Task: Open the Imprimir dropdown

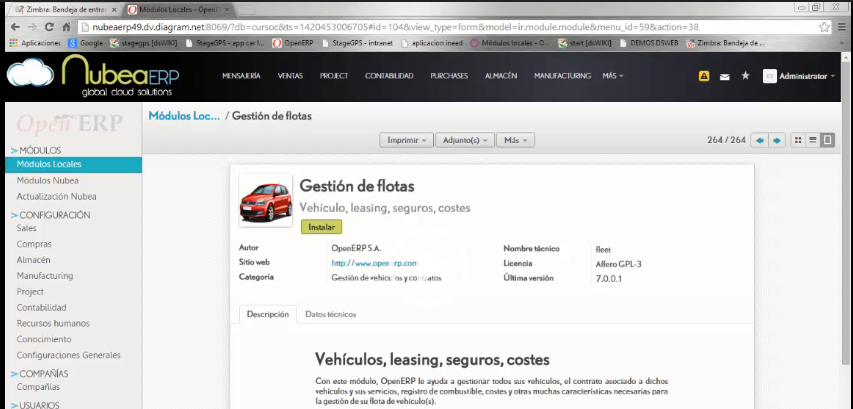Action: (x=406, y=140)
